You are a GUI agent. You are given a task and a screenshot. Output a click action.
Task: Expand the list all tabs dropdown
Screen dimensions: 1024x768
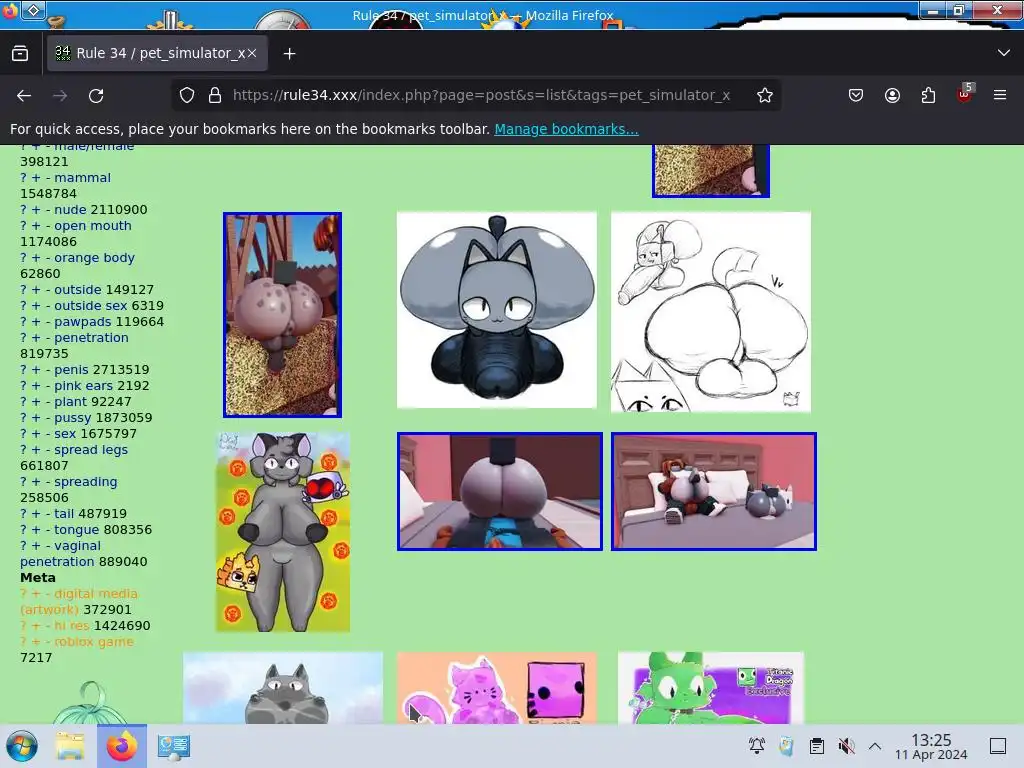coord(1004,53)
